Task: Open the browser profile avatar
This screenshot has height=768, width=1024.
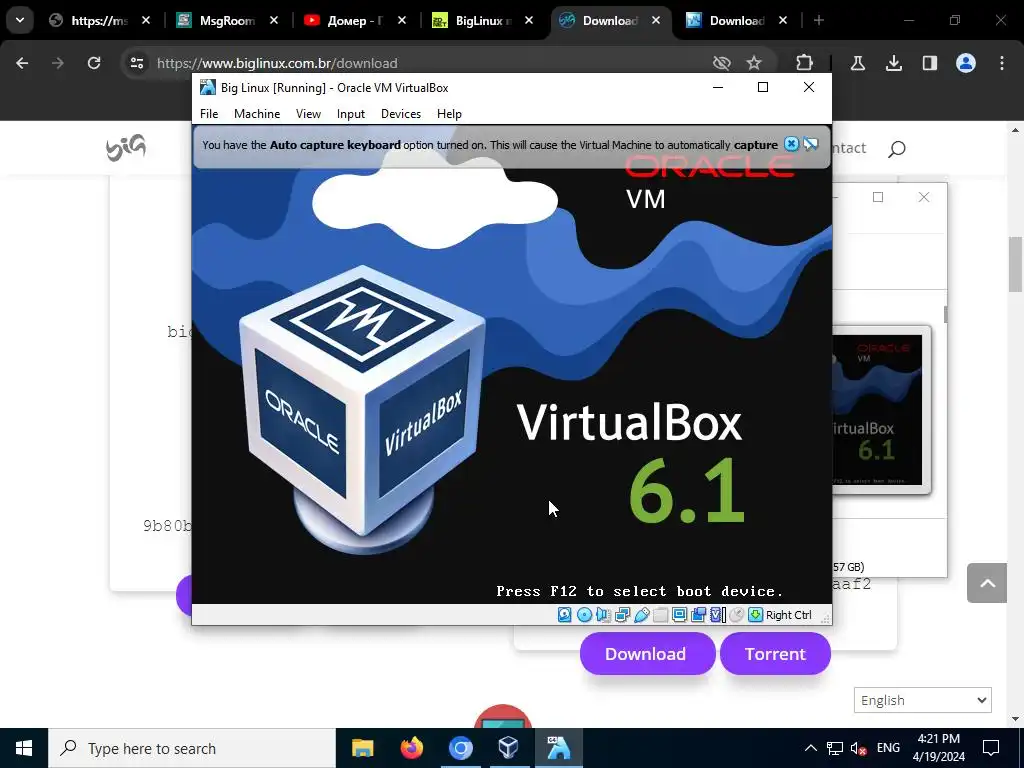Action: pyautogui.click(x=966, y=63)
